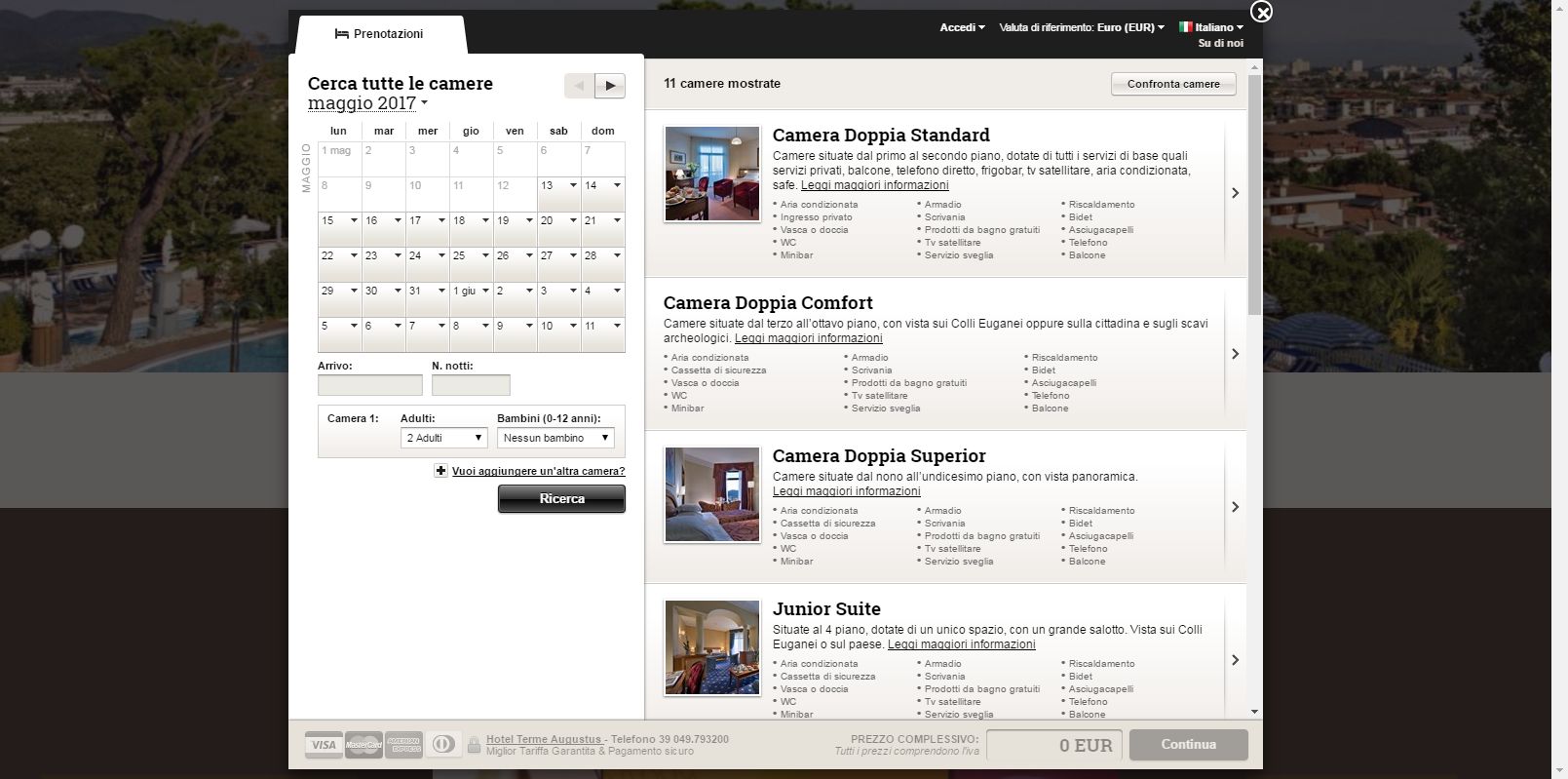Open the Accedi menu
Image resolution: width=1568 pixels, height=779 pixels.
click(x=962, y=27)
